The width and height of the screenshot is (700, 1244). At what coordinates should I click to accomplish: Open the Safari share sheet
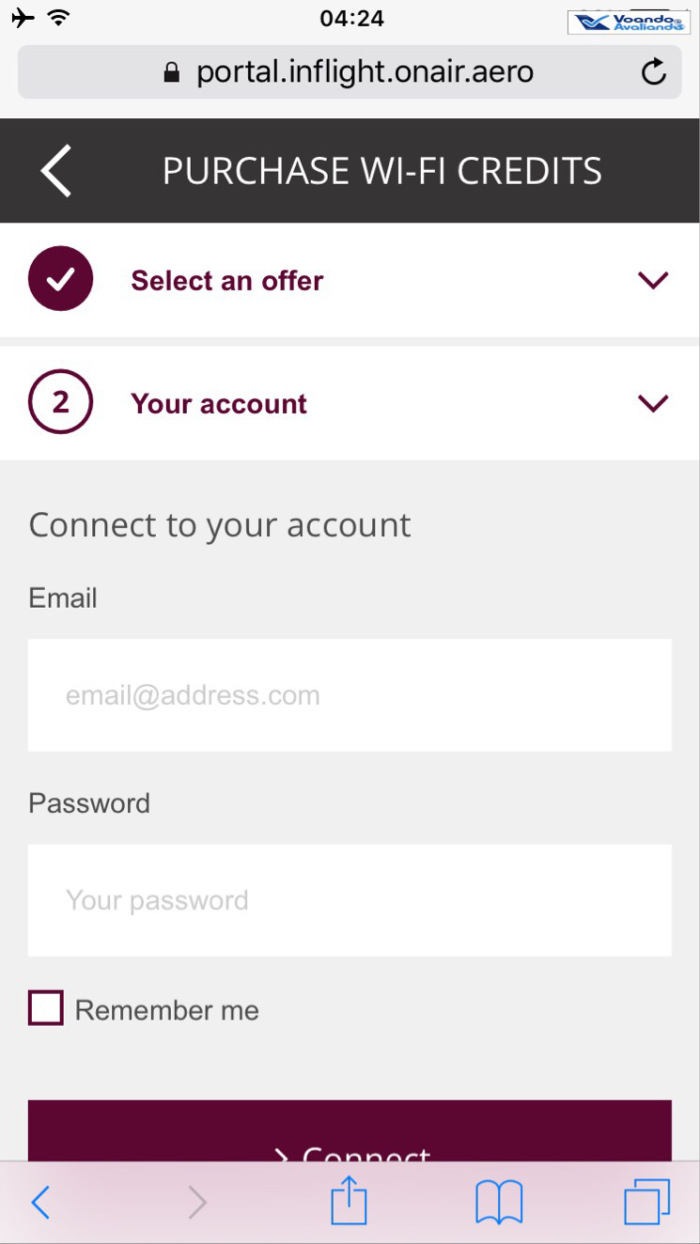click(349, 1201)
